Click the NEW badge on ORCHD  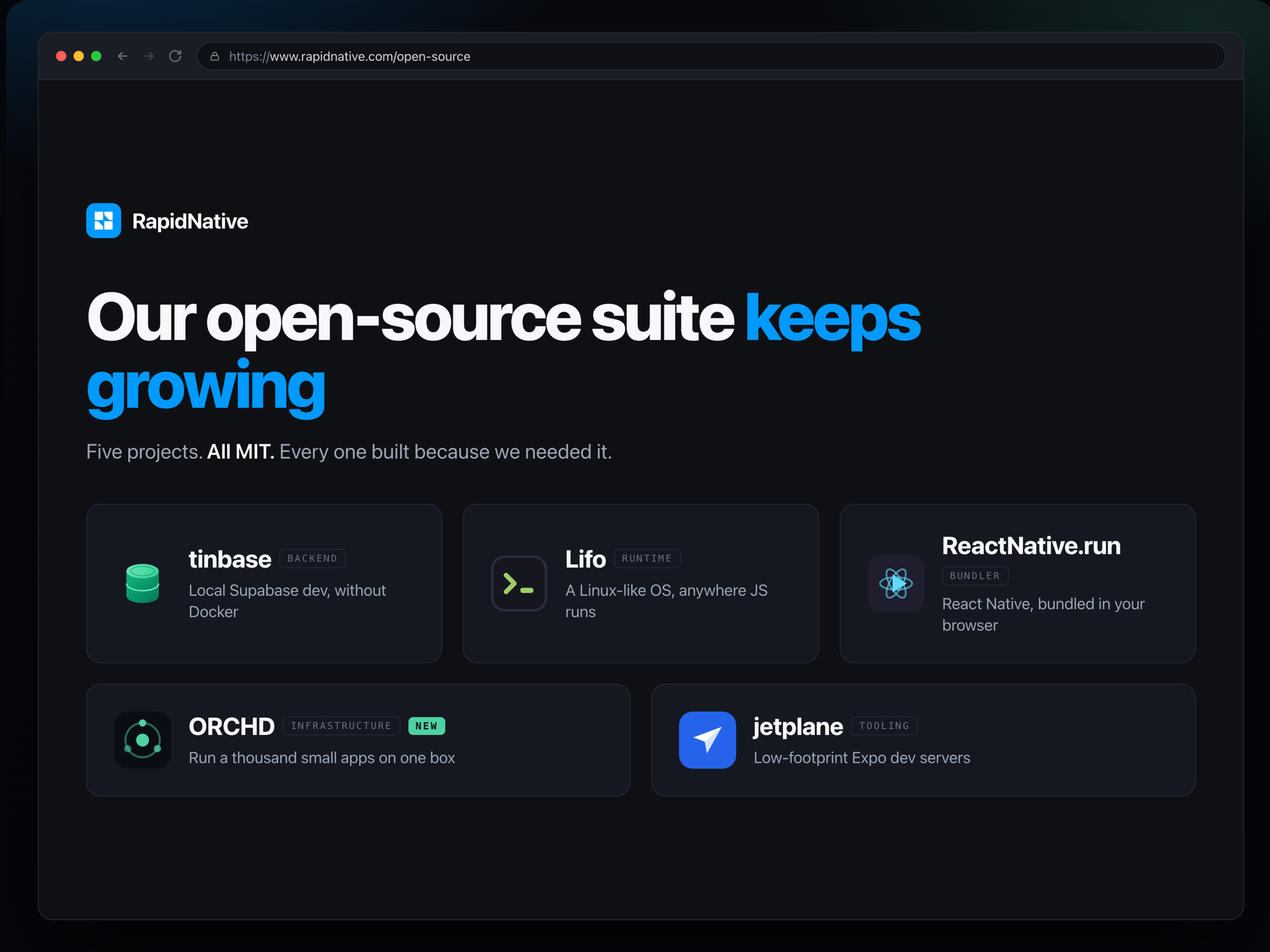point(427,726)
